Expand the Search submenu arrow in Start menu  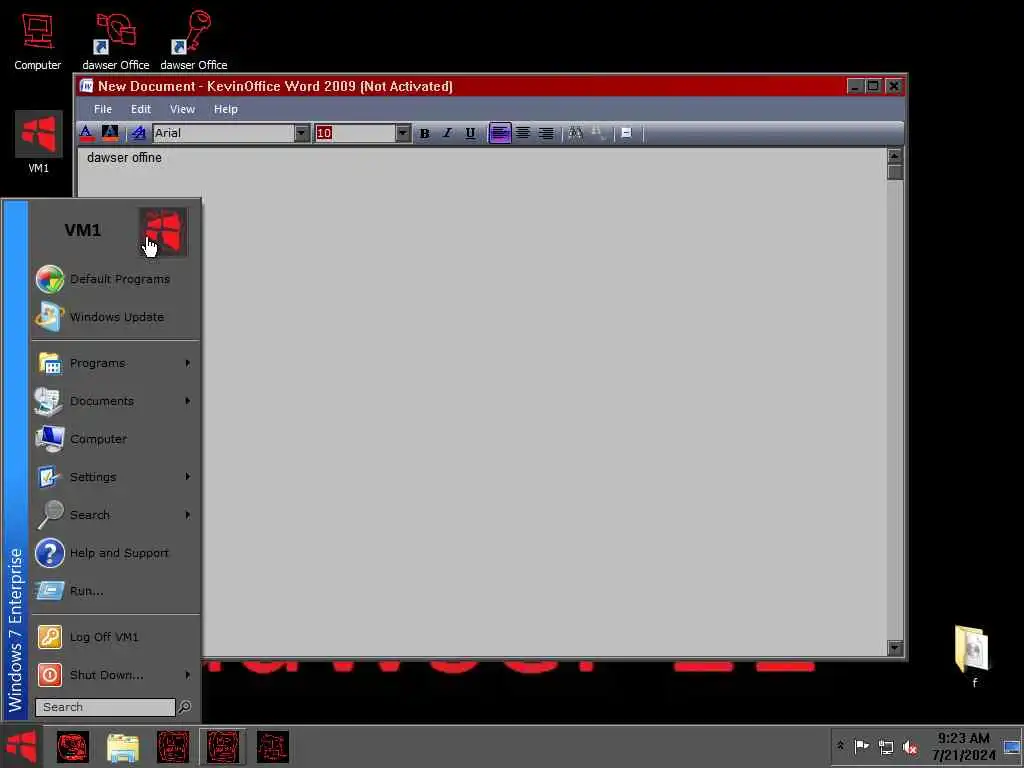pos(187,515)
